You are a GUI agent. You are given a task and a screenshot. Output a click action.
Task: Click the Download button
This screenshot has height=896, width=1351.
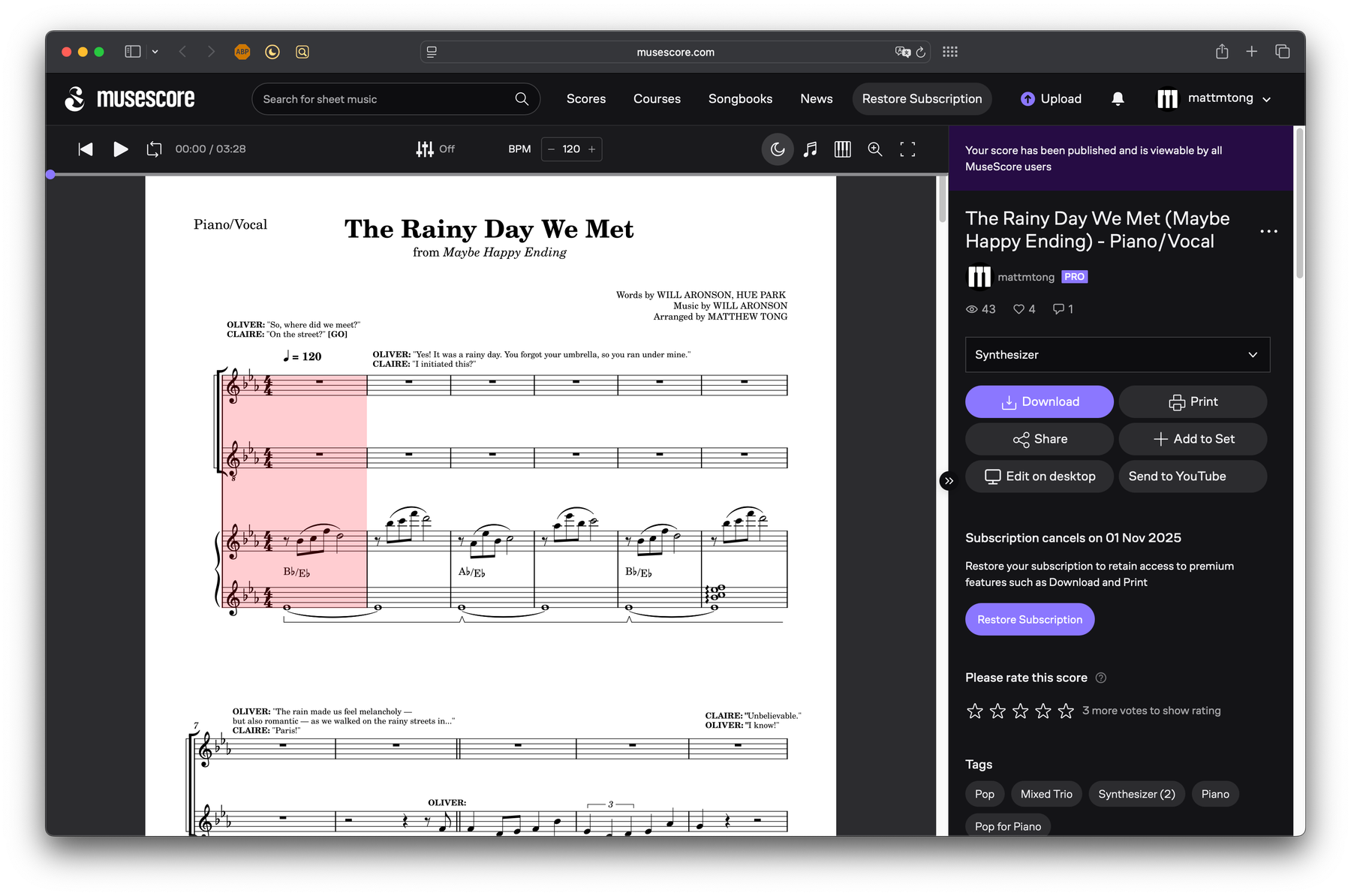click(1039, 402)
